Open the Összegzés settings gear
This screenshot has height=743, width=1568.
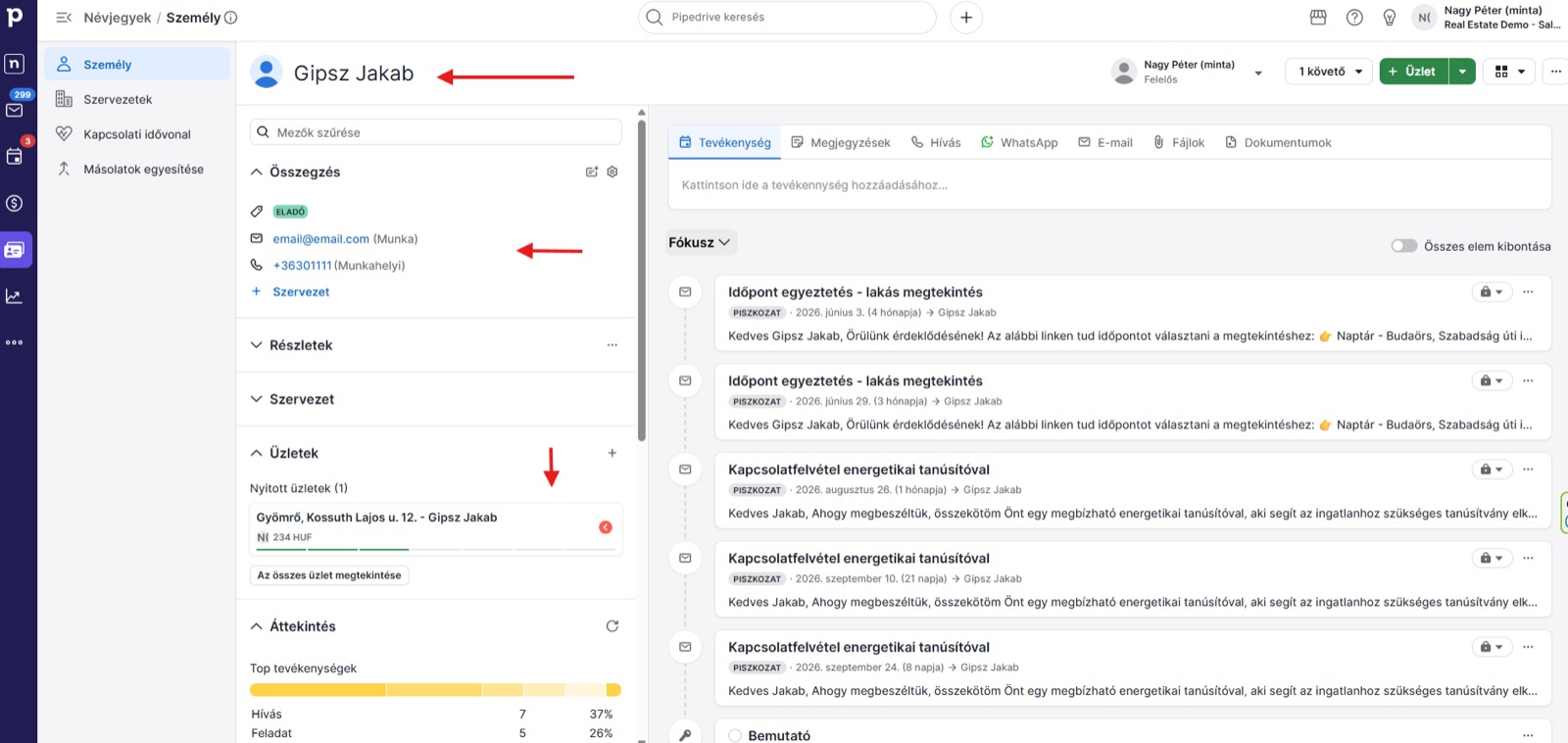[x=612, y=172]
